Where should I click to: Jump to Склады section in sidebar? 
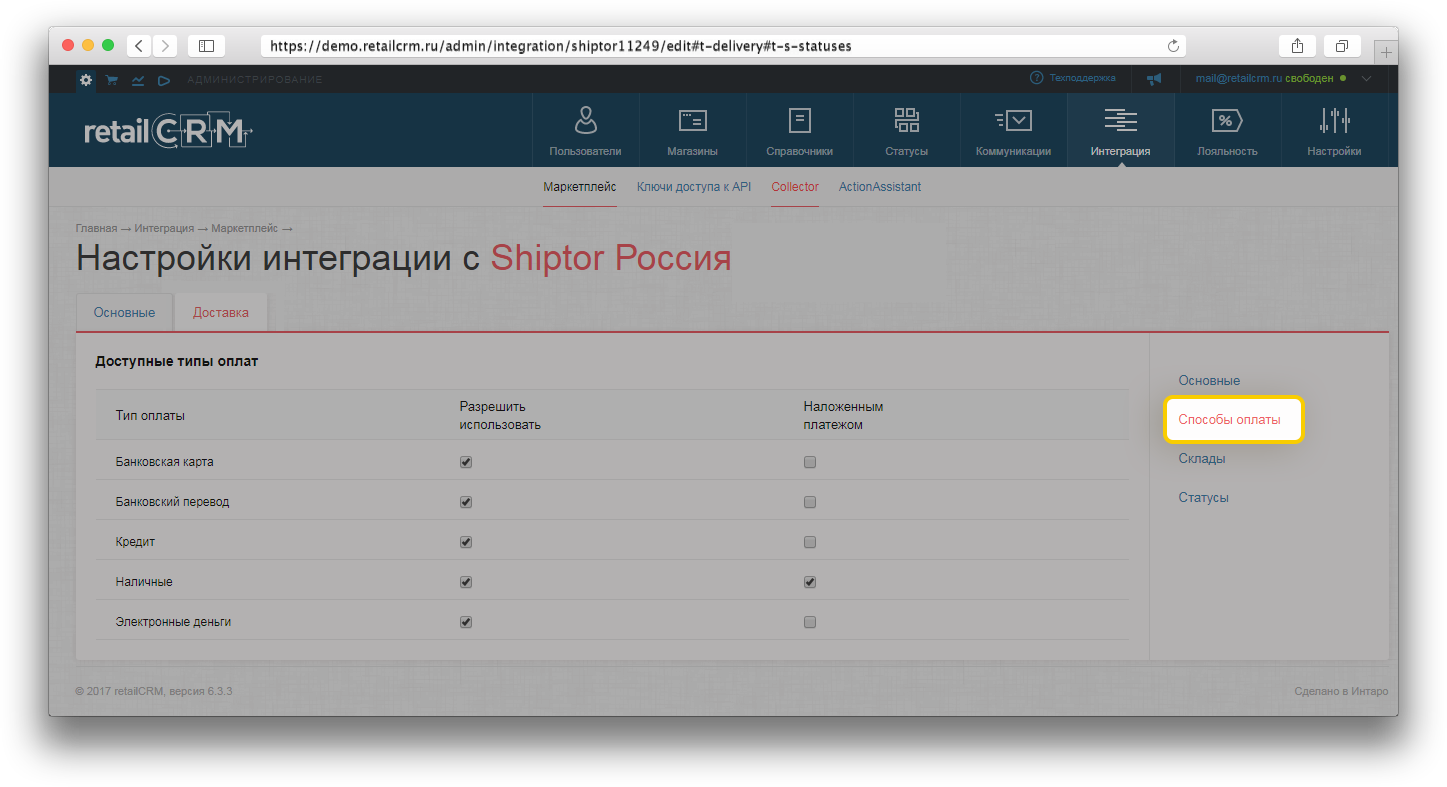[x=1201, y=459]
